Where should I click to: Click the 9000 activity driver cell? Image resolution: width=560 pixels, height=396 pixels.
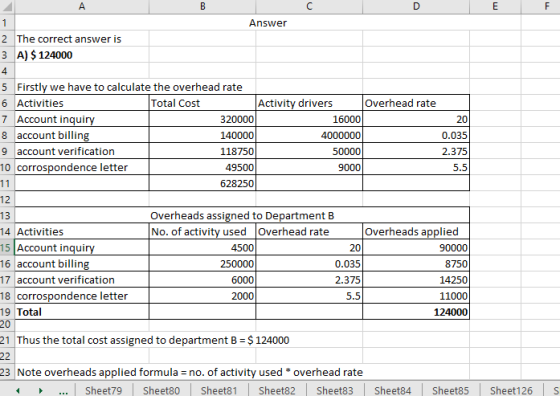pyautogui.click(x=309, y=167)
